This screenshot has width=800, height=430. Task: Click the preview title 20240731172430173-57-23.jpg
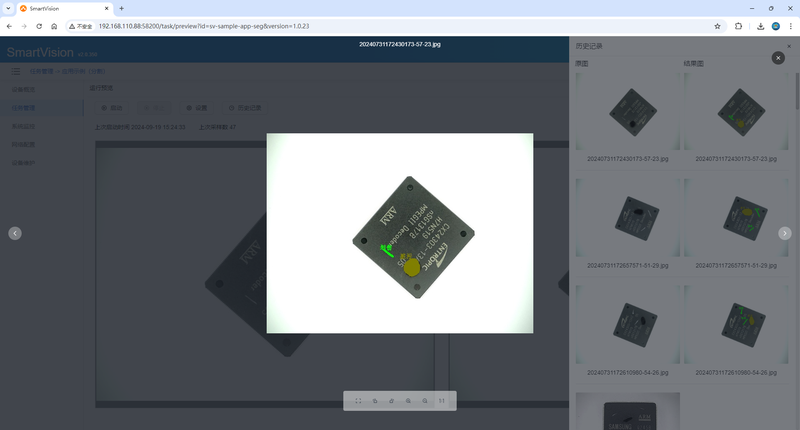click(400, 44)
